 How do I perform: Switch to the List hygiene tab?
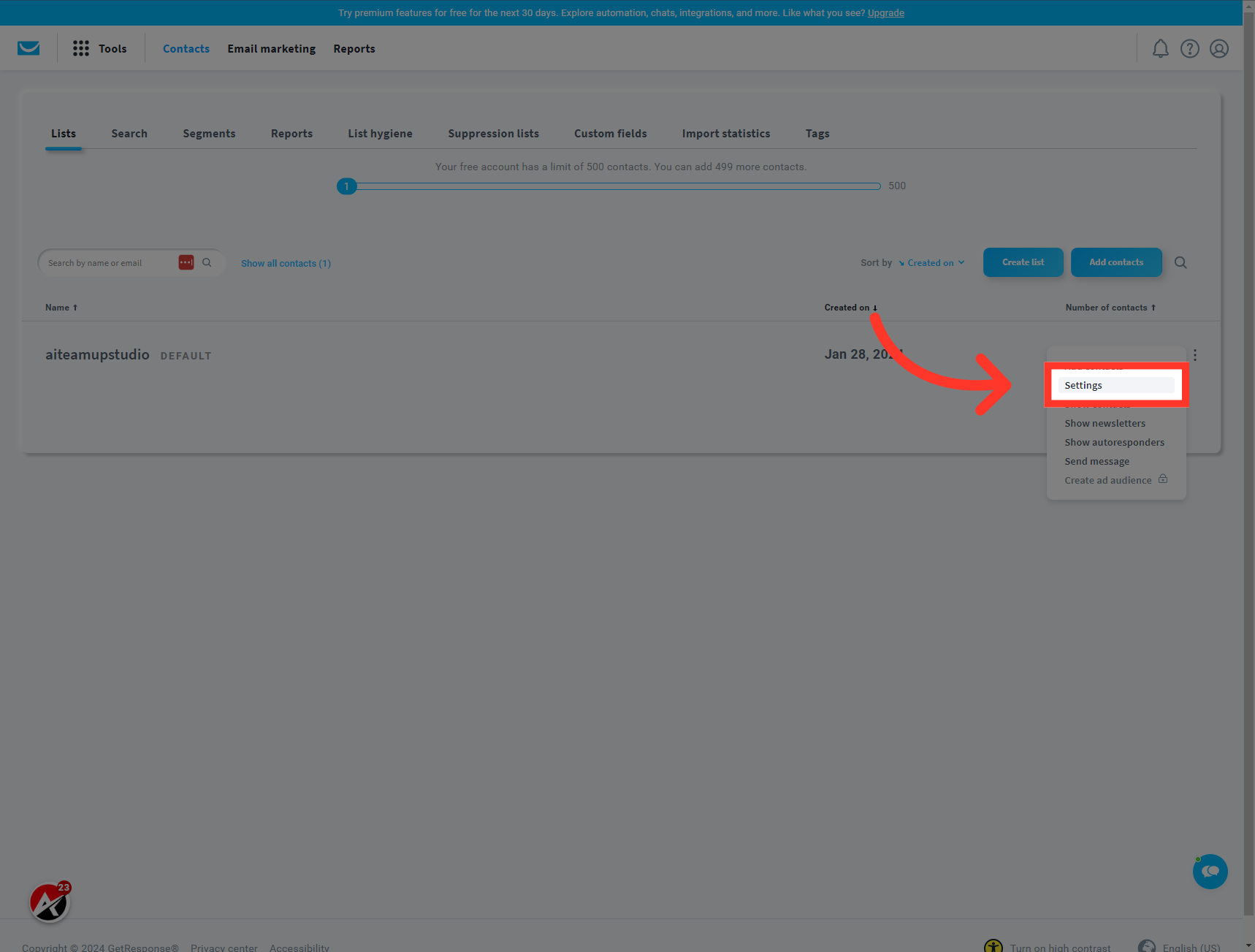[x=380, y=134]
